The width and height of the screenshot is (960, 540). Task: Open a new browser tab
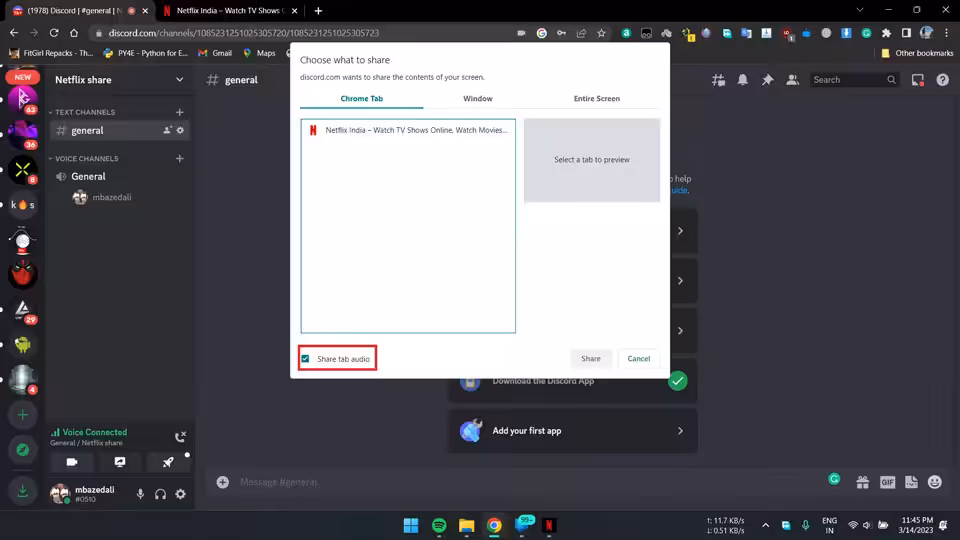coord(318,10)
